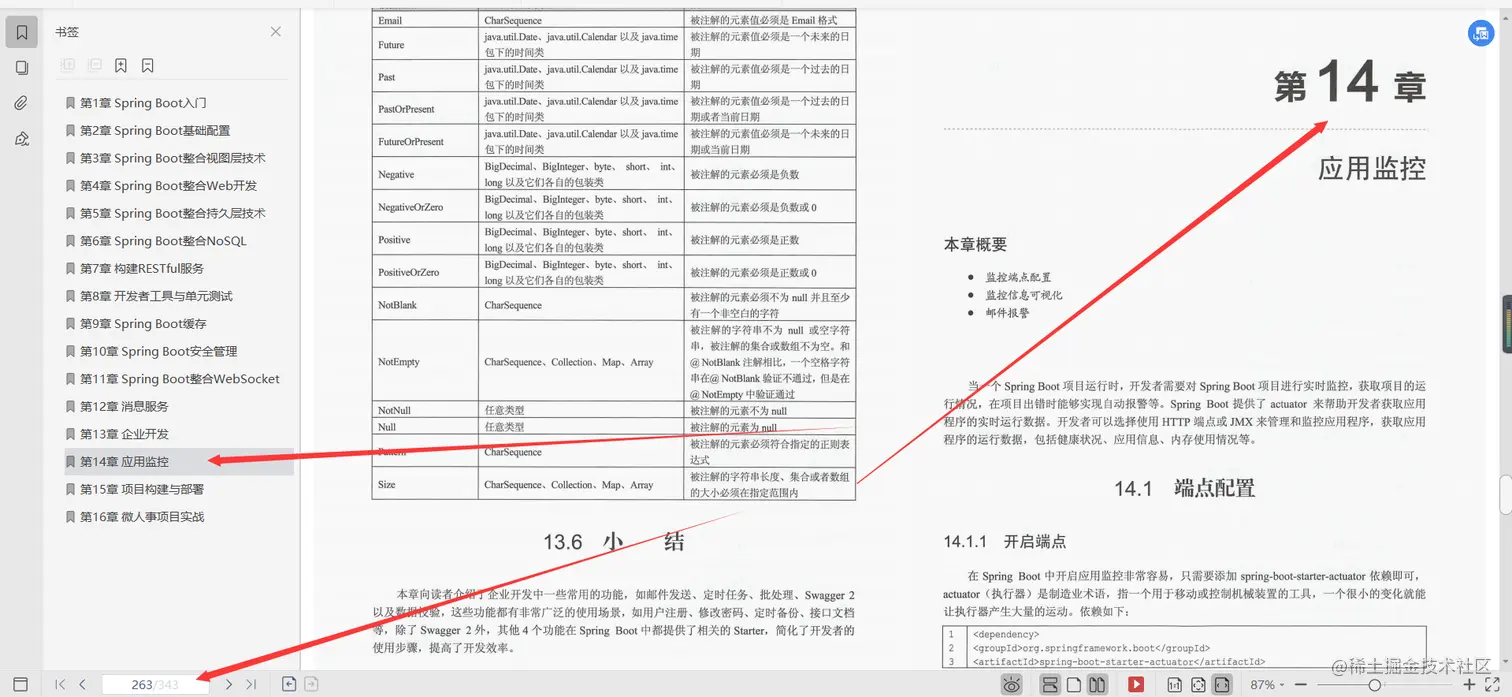The width and height of the screenshot is (1512, 697).
Task: Add a new bookmark in the 书签 panel
Action: pyautogui.click(x=120, y=65)
